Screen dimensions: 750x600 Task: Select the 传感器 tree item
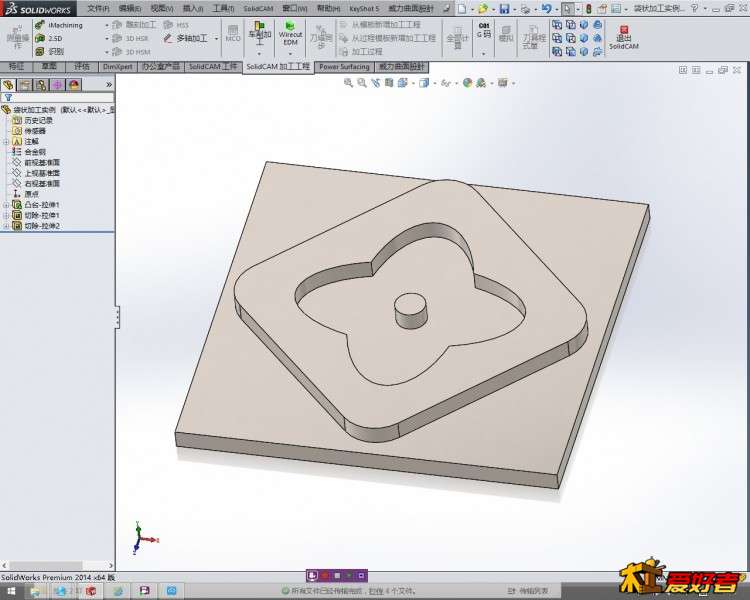pos(30,131)
